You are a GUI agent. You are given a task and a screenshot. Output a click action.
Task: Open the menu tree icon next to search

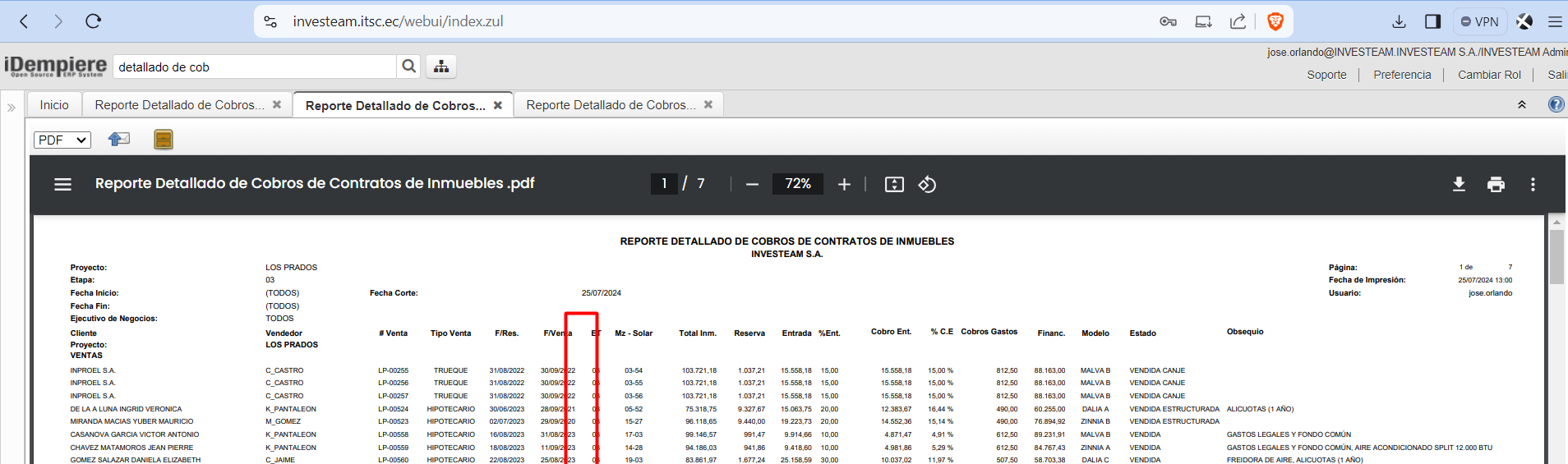coord(441,67)
